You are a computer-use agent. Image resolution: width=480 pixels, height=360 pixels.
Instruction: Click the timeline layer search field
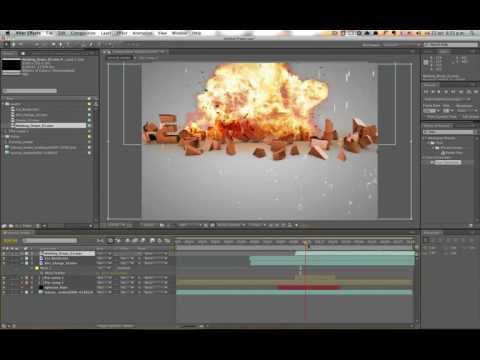pos(50,240)
